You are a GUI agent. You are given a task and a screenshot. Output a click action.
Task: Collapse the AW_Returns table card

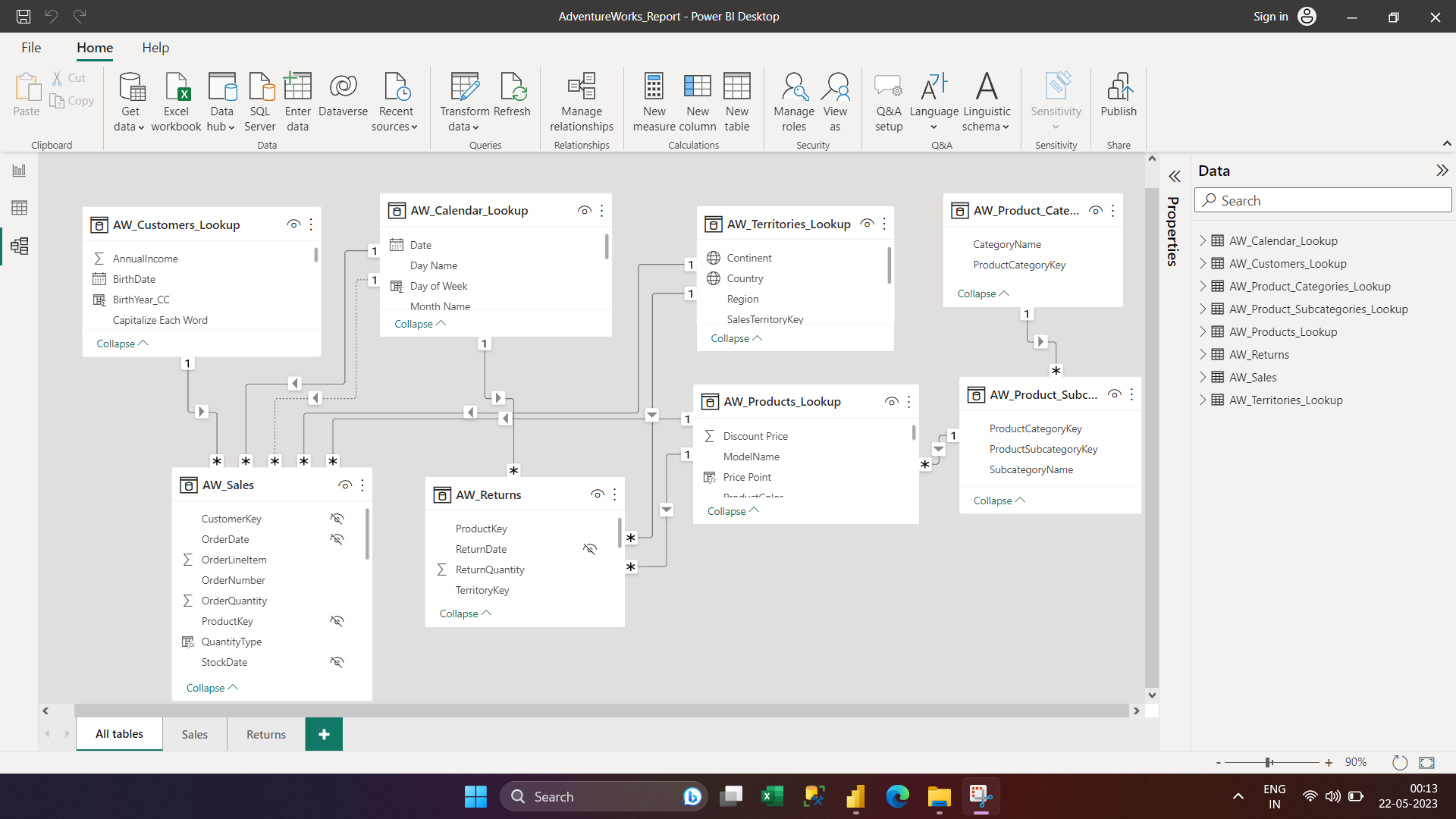(x=466, y=613)
